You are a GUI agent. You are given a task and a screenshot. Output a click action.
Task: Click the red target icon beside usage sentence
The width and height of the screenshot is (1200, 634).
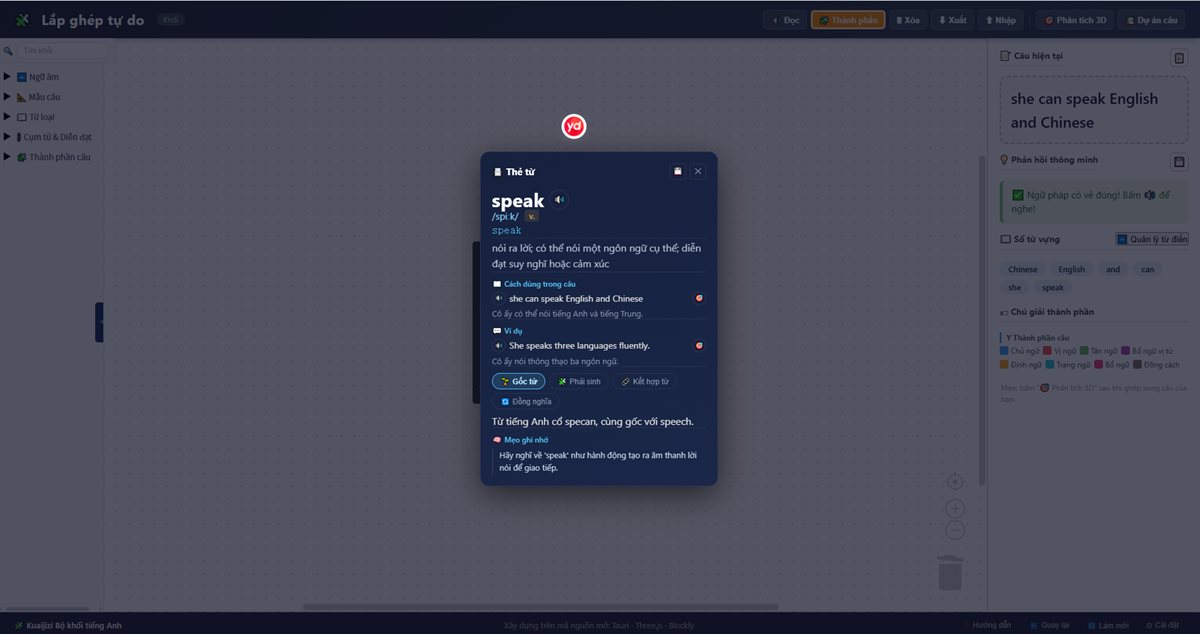[699, 298]
